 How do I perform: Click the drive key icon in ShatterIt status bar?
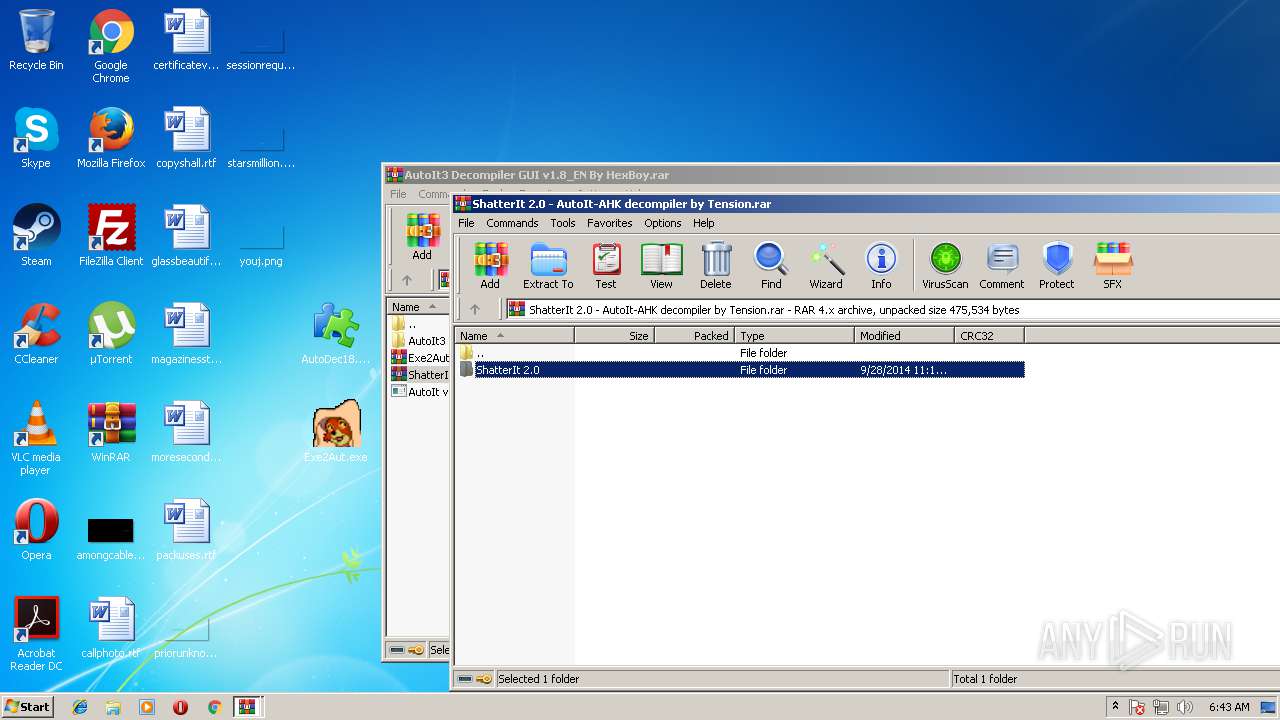tap(475, 679)
